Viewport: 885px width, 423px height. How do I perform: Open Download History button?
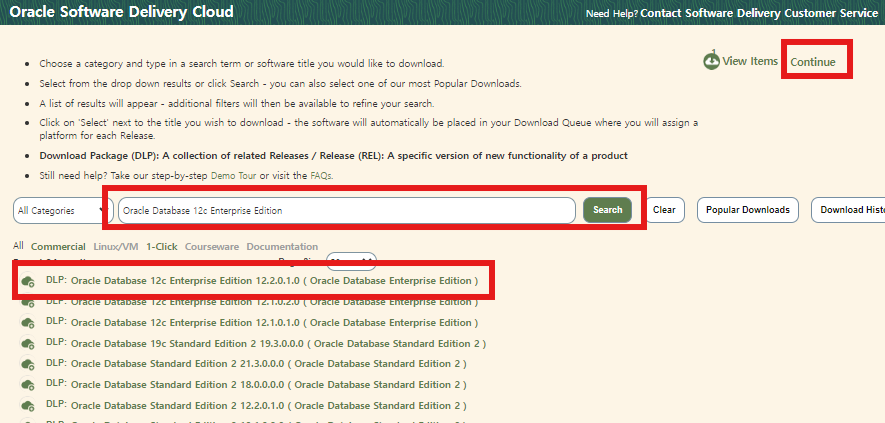pos(848,210)
